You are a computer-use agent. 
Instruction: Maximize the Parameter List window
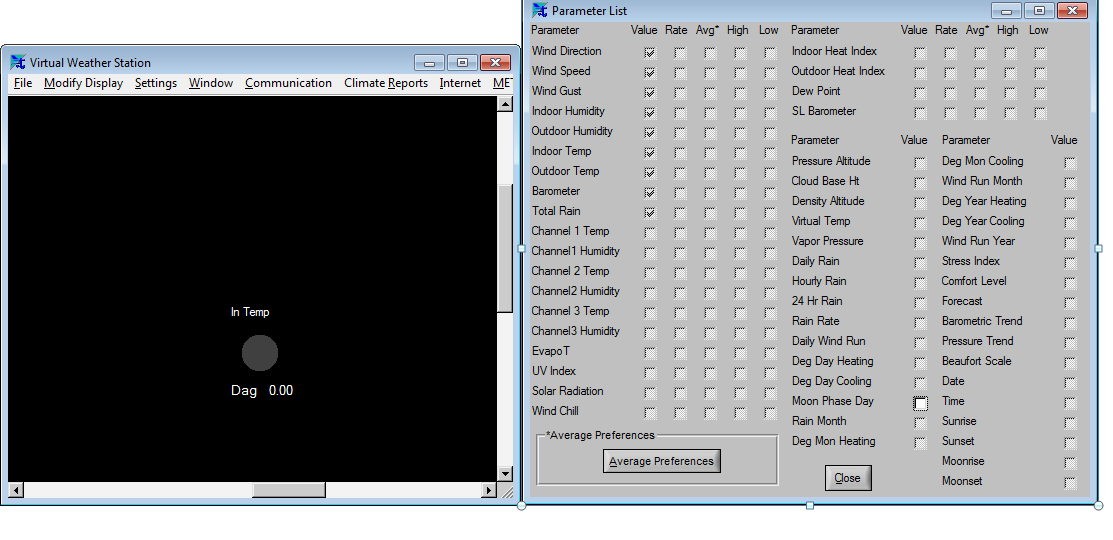pyautogui.click(x=1040, y=10)
